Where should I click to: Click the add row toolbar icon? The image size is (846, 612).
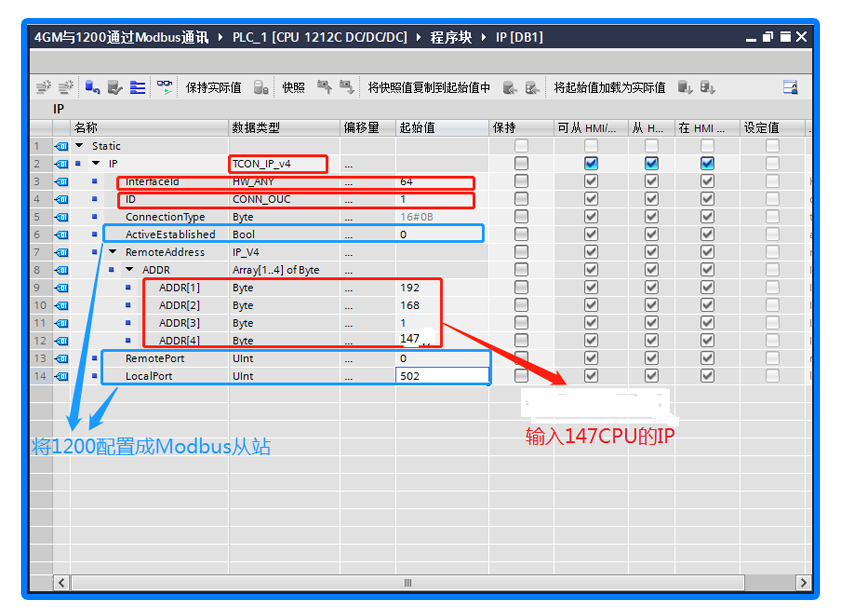66,87
